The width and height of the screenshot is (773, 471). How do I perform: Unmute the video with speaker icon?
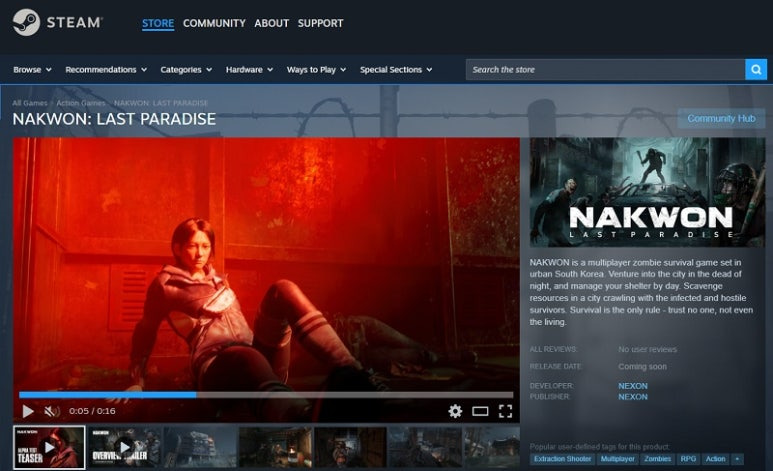click(51, 411)
